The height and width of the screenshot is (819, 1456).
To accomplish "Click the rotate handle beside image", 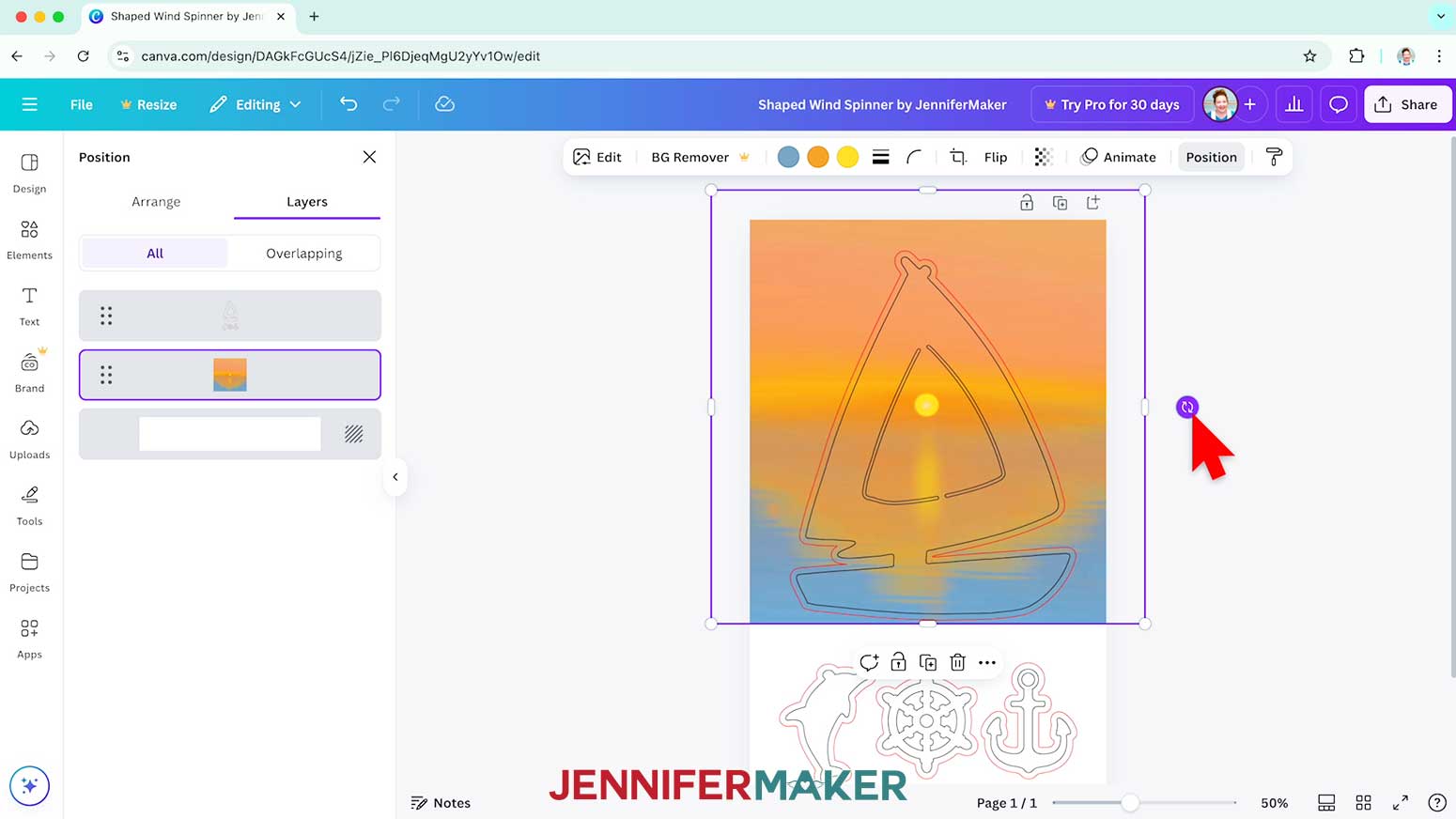I will click(1187, 407).
